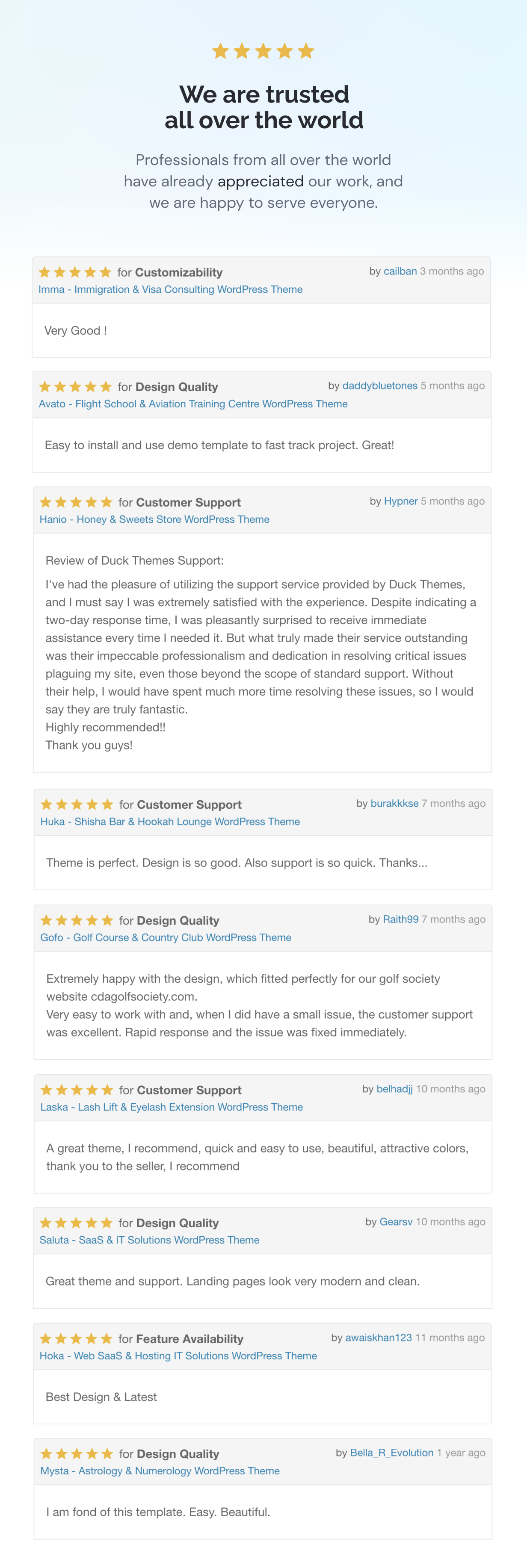Click the stars on Bella_R_Evolution's review

pos(77,1453)
